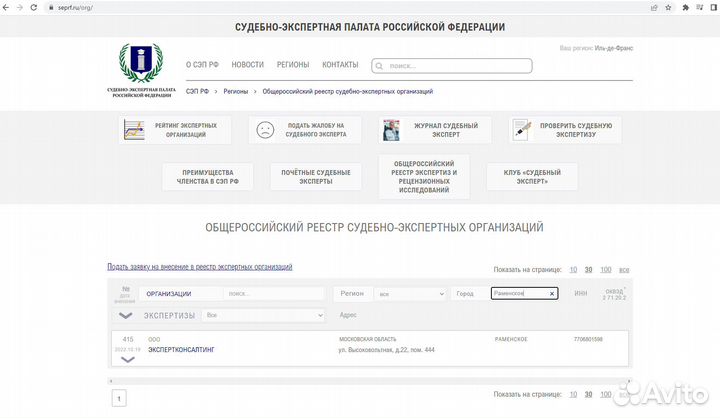Open the browser extensions puzzle icon
720x419 pixels.
tap(686, 8)
